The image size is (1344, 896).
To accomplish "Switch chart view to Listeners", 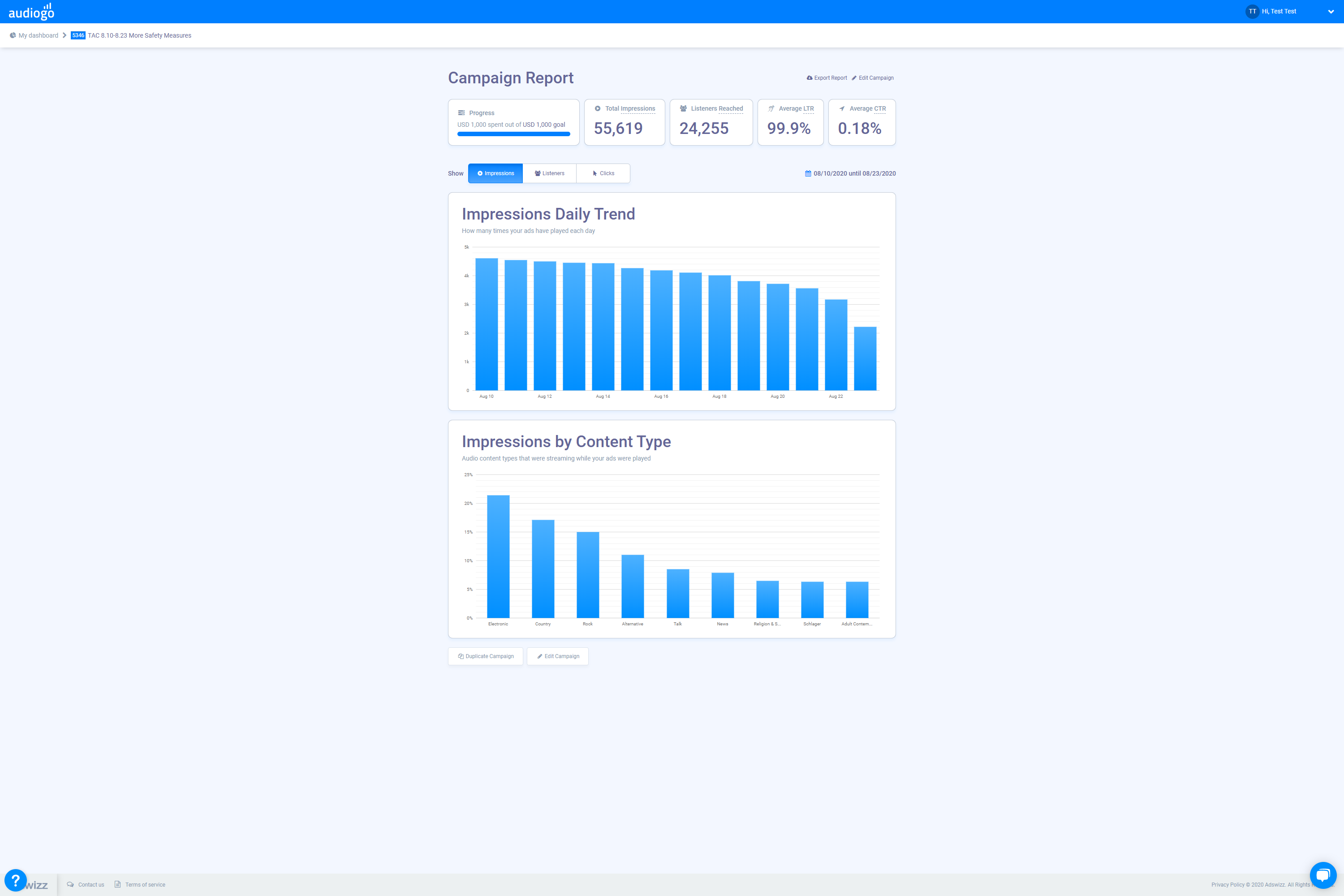I will (x=549, y=174).
